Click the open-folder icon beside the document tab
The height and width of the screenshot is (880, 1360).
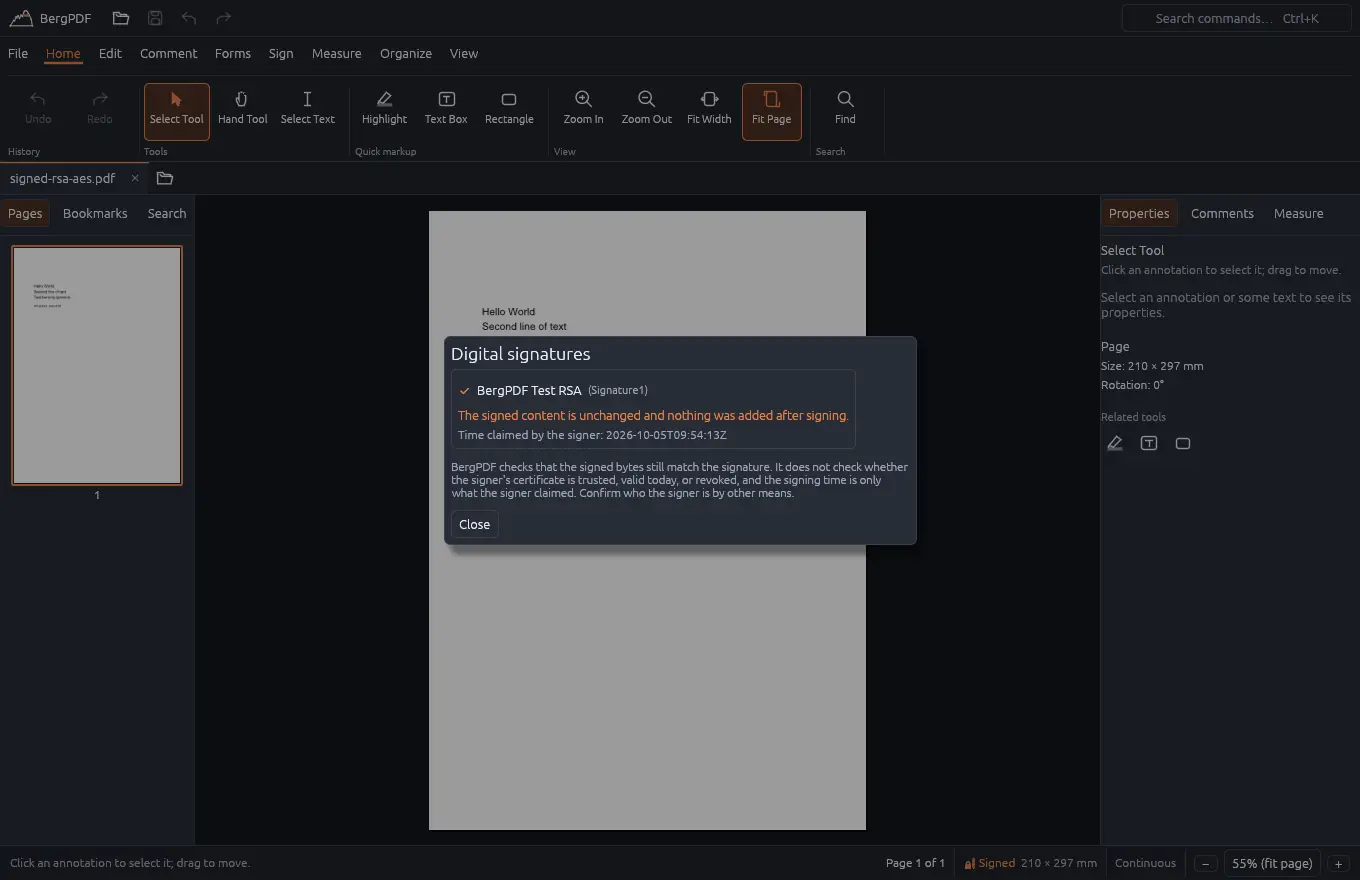coord(165,178)
